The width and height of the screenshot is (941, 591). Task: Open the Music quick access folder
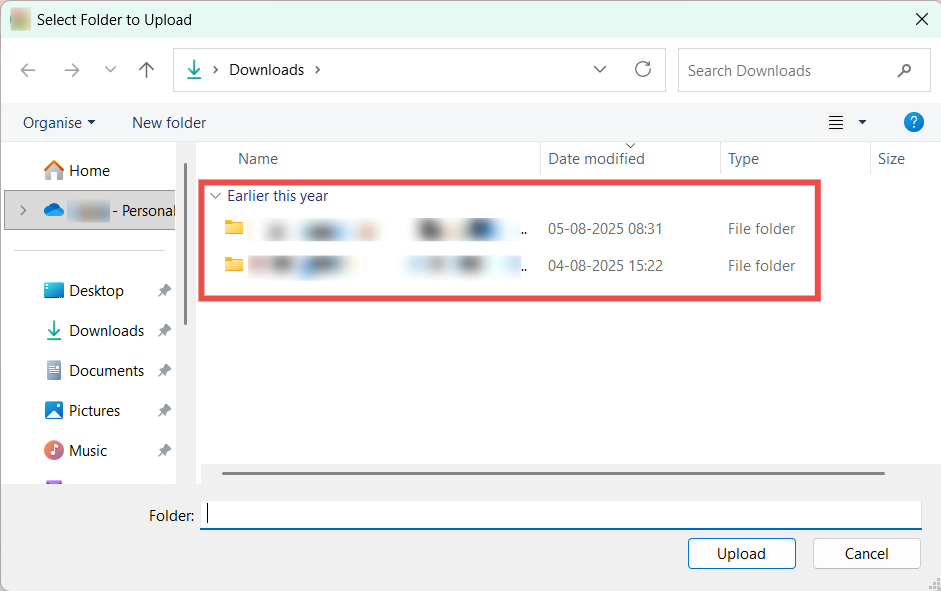pos(87,451)
